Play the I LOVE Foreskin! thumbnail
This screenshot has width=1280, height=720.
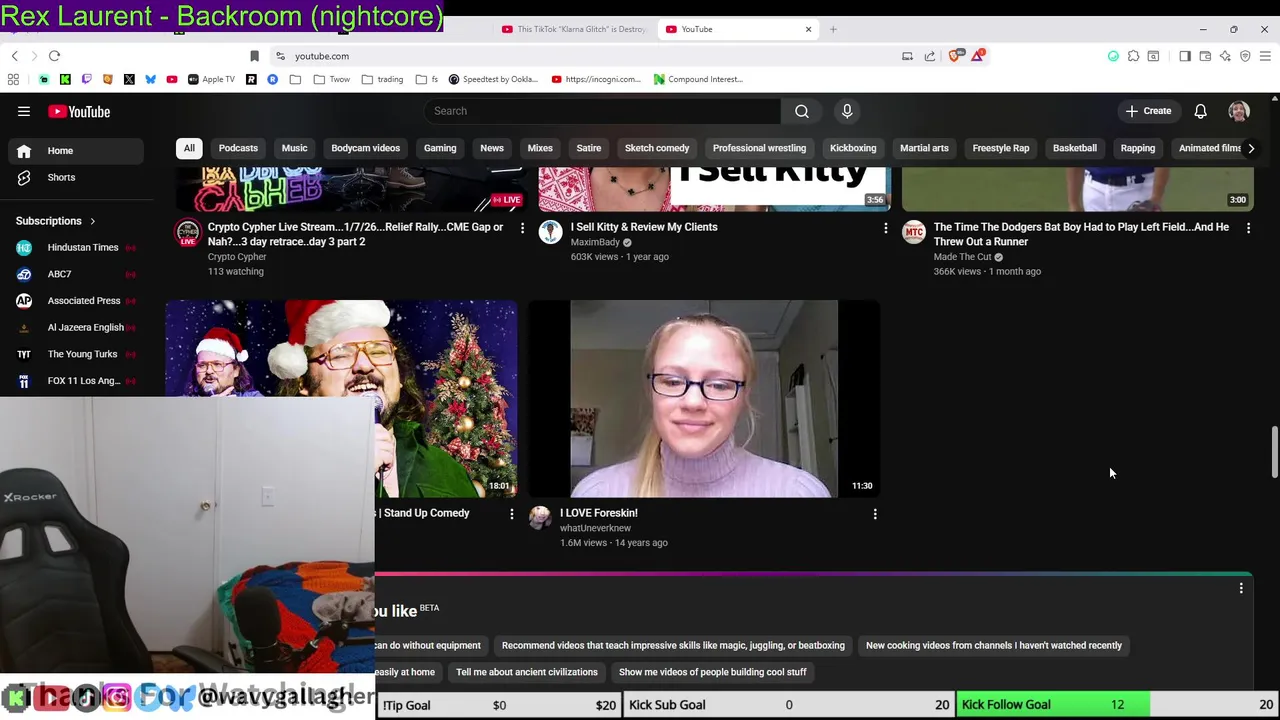coord(704,398)
